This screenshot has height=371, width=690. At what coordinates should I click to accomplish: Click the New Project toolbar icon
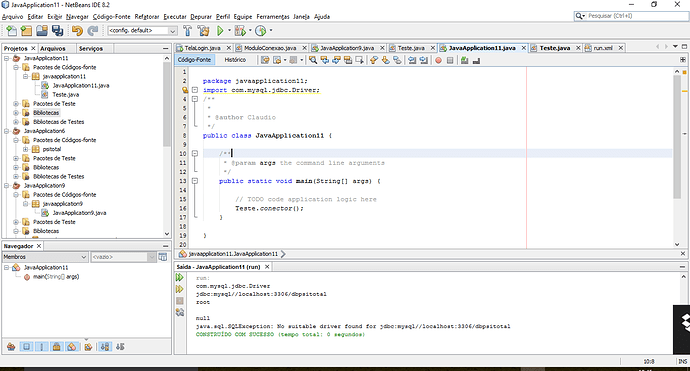26,30
